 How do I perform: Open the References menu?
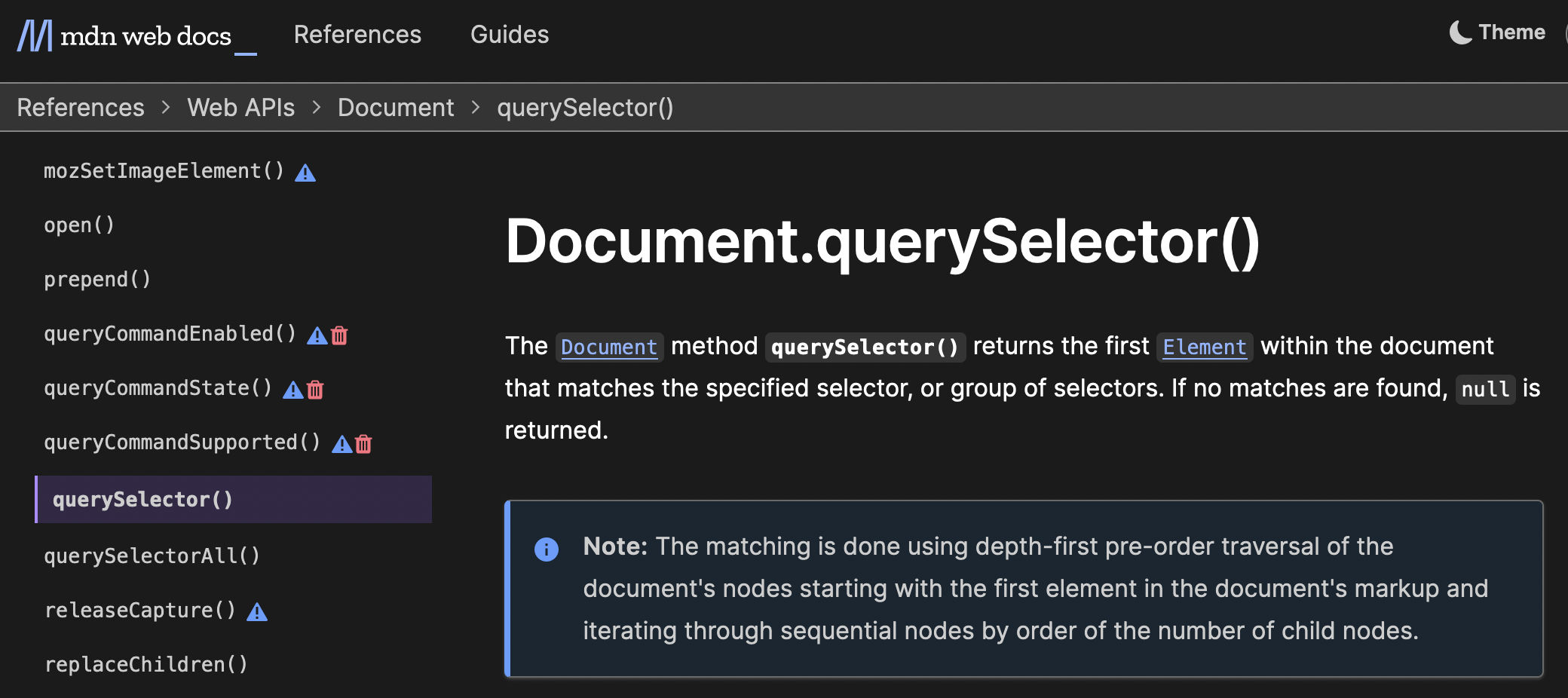pyautogui.click(x=357, y=34)
